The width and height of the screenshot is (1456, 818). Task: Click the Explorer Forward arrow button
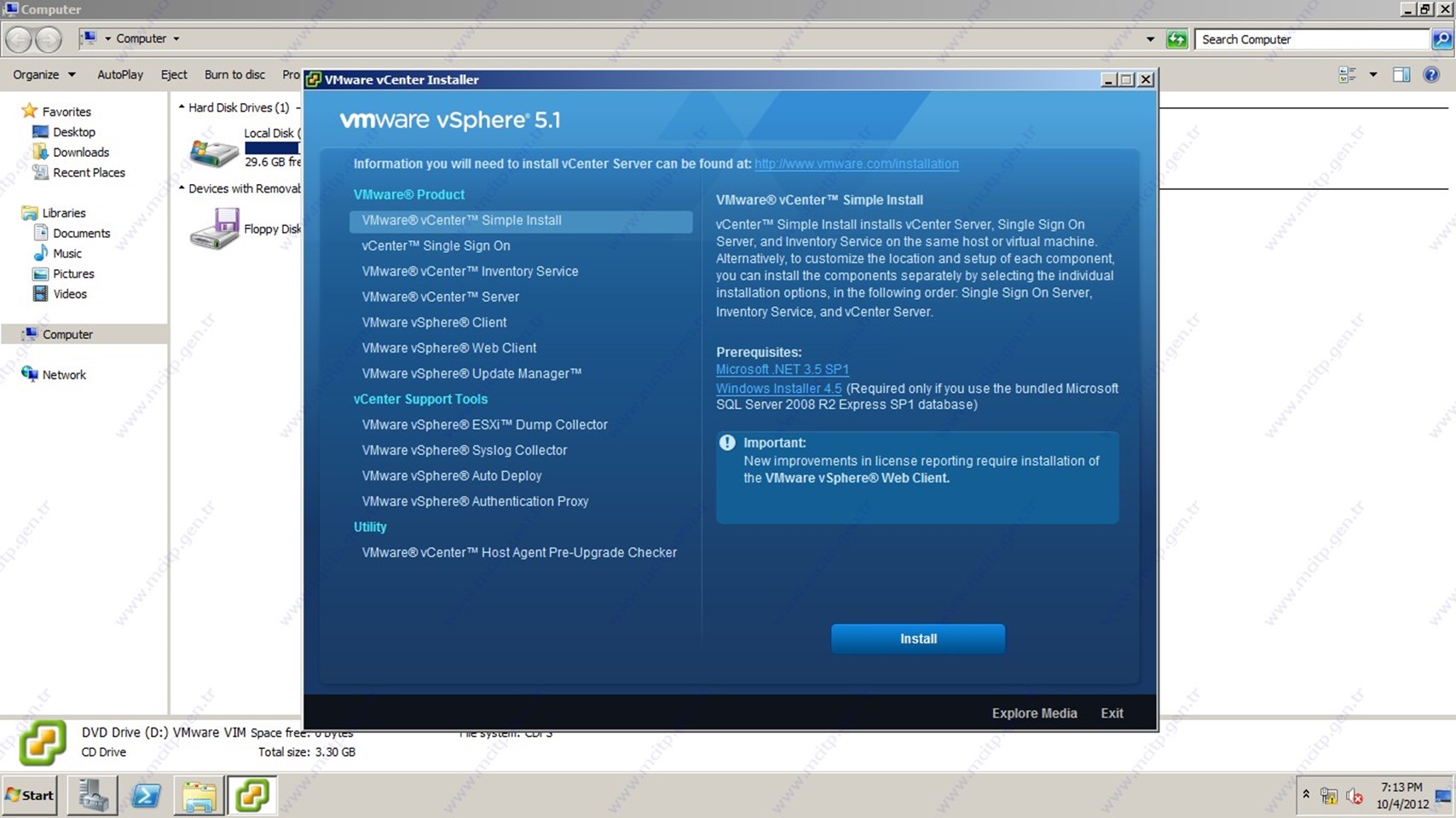tap(49, 39)
